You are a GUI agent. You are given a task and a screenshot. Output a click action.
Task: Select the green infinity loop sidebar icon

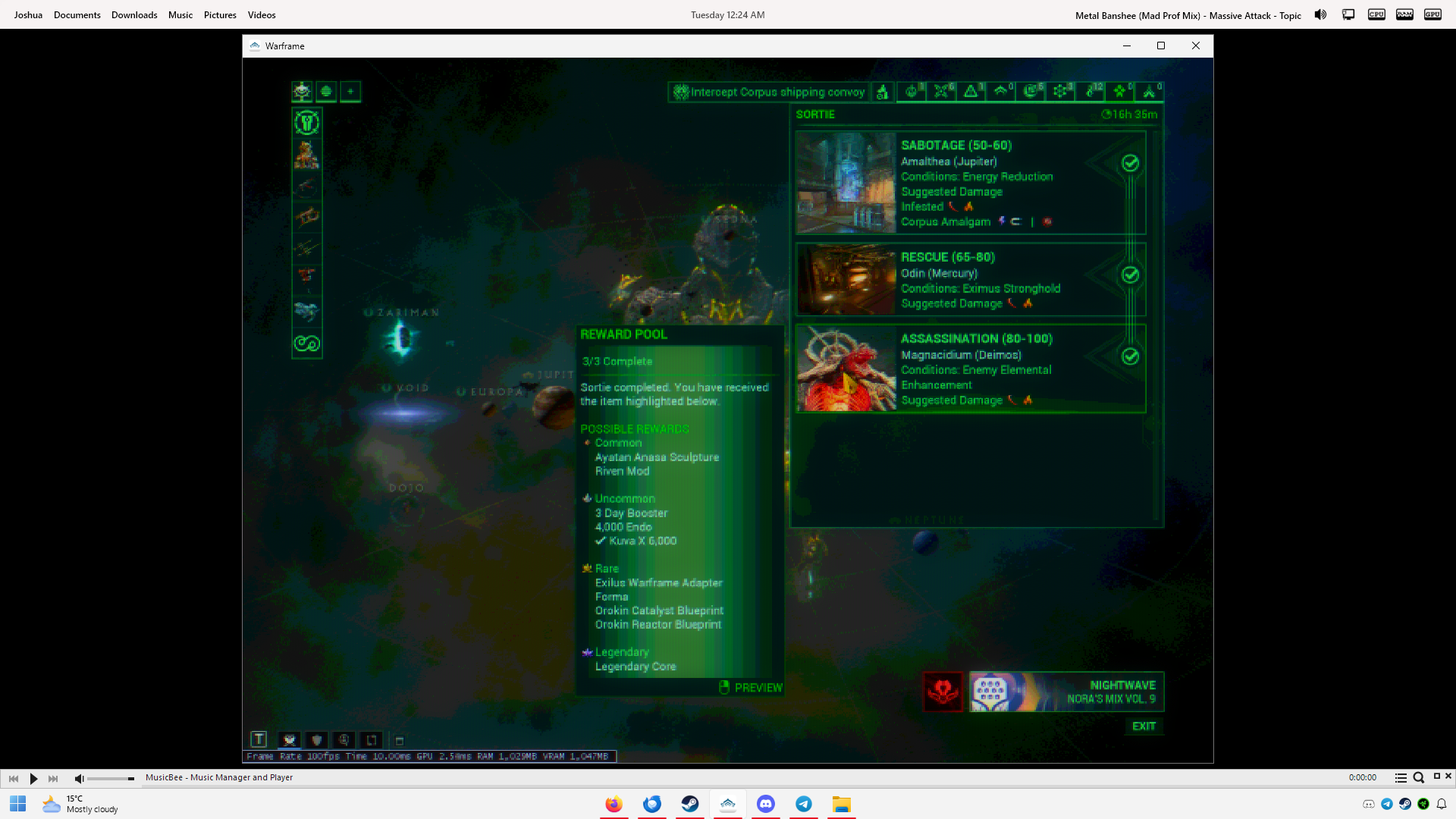[306, 344]
